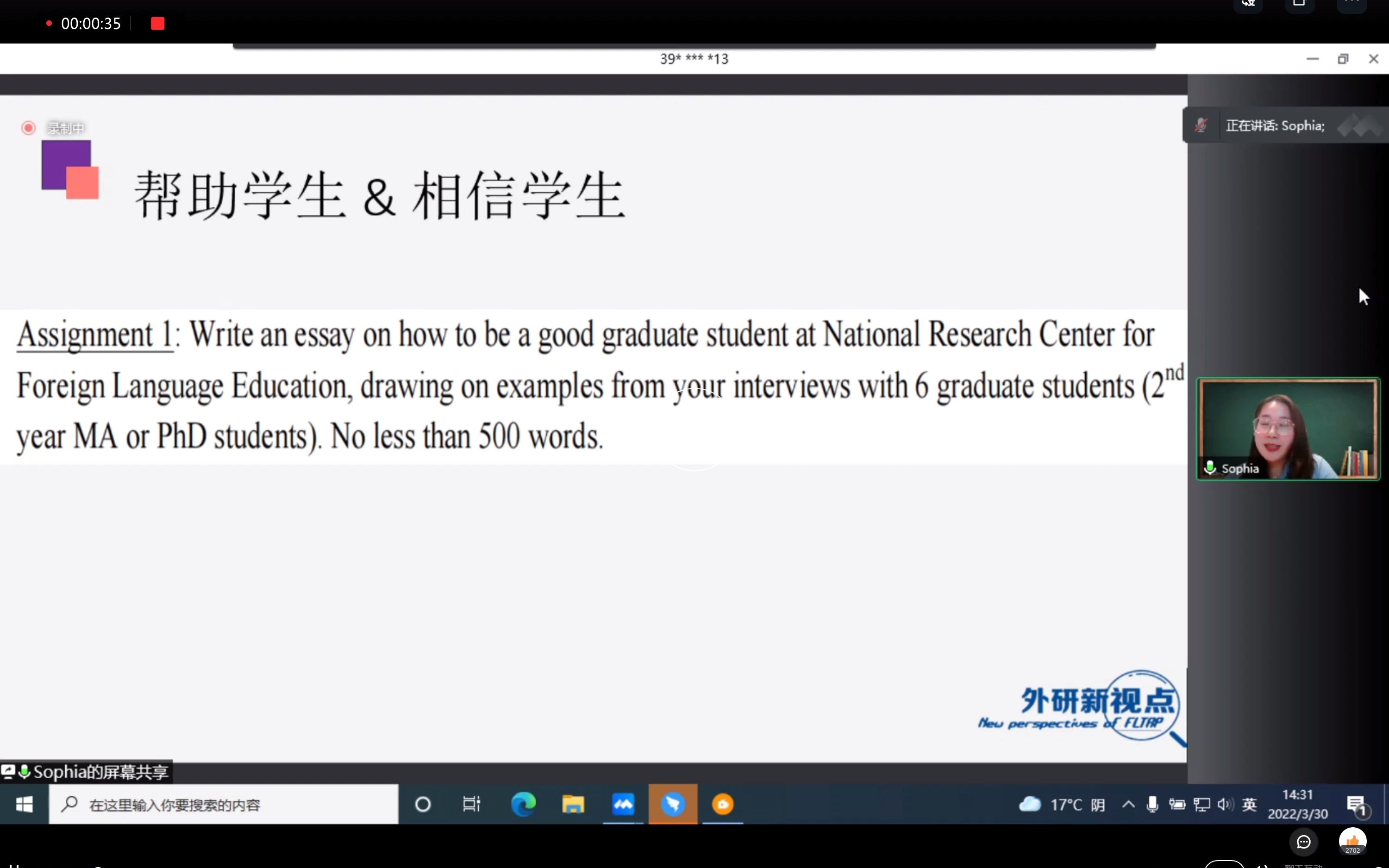
Task: Expand the 正在讲话 speaker panel
Action: pyautogui.click(x=1357, y=125)
